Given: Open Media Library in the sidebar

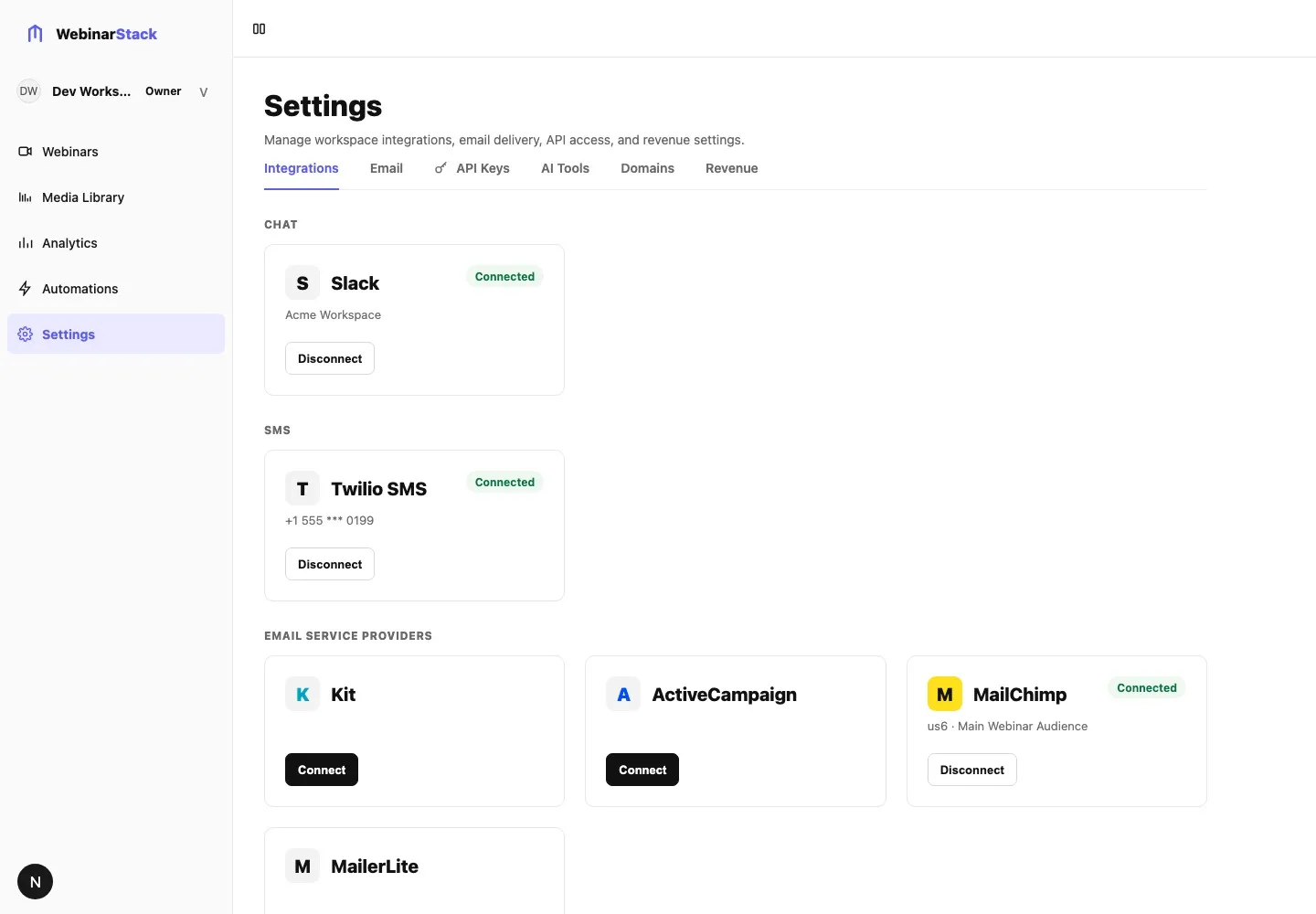Looking at the screenshot, I should click(116, 197).
